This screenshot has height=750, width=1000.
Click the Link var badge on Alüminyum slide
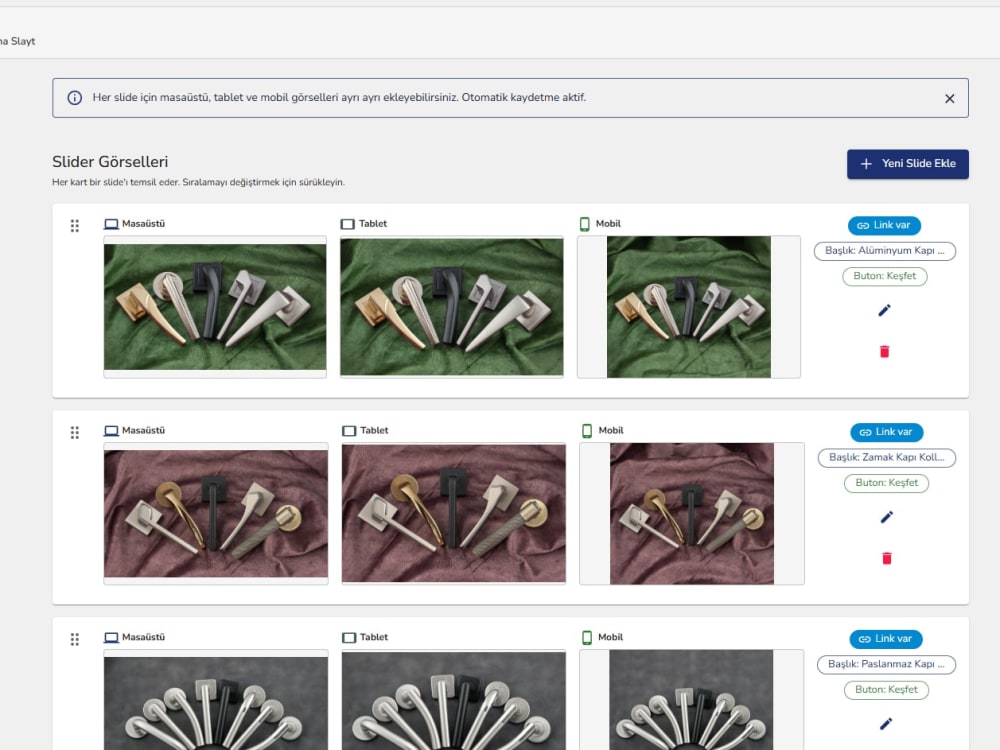click(884, 225)
